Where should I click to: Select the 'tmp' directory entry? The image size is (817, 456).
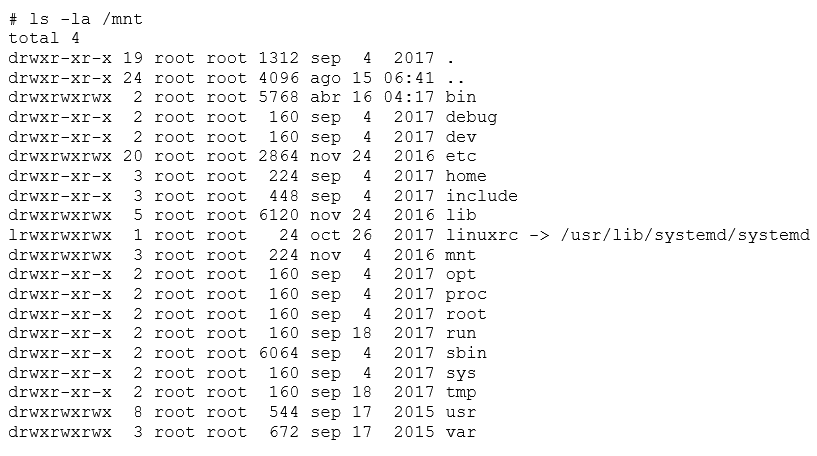[461, 392]
